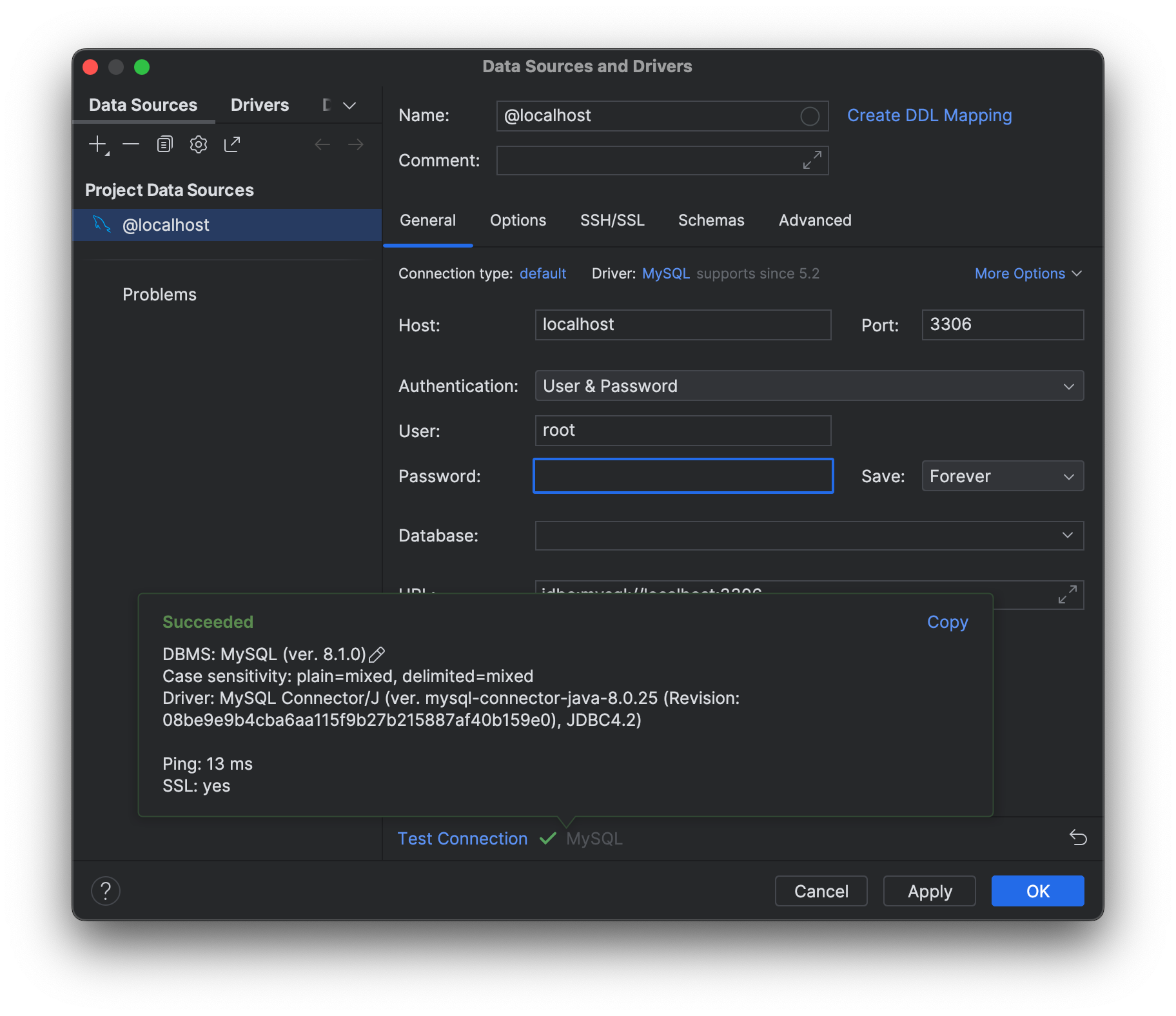Viewport: 1176px width, 1016px height.
Task: Open the Authentication dropdown
Action: pyautogui.click(x=809, y=386)
